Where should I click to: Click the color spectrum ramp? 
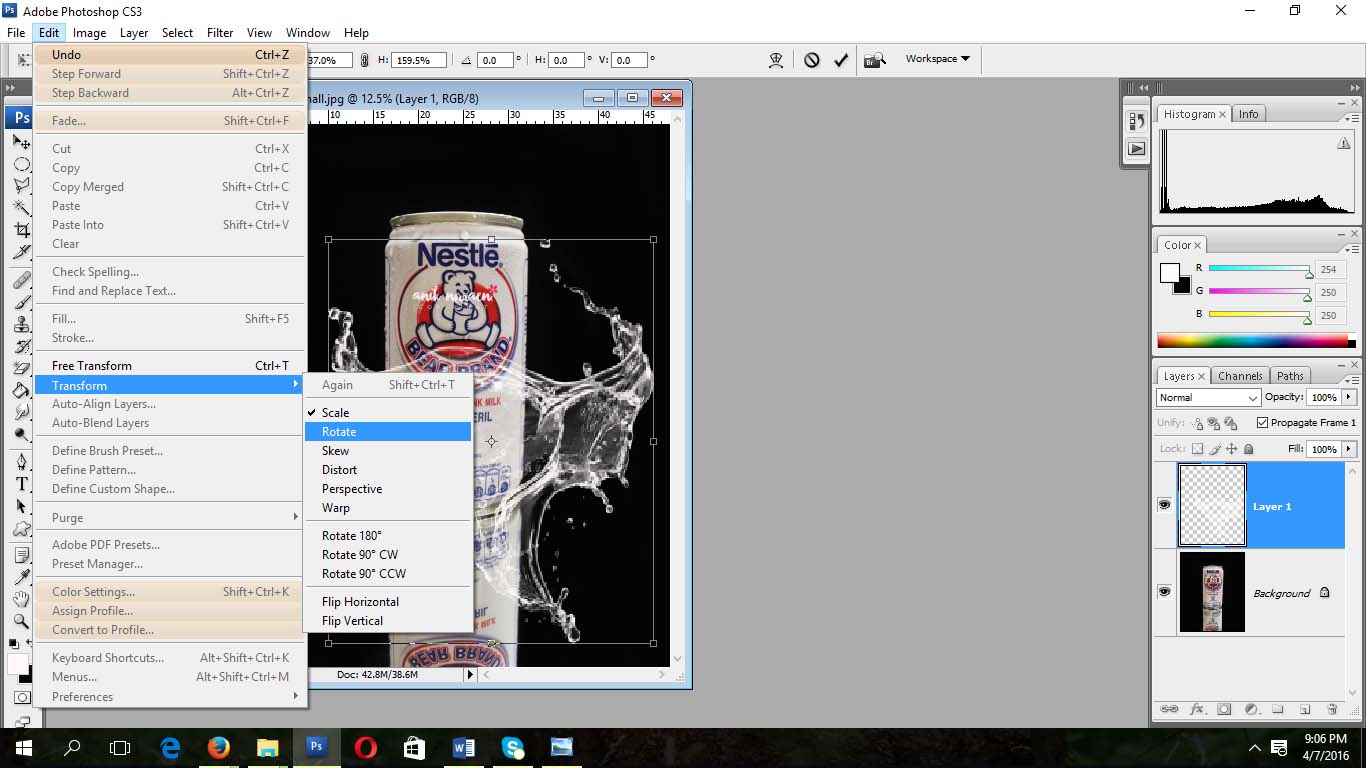coord(1256,341)
